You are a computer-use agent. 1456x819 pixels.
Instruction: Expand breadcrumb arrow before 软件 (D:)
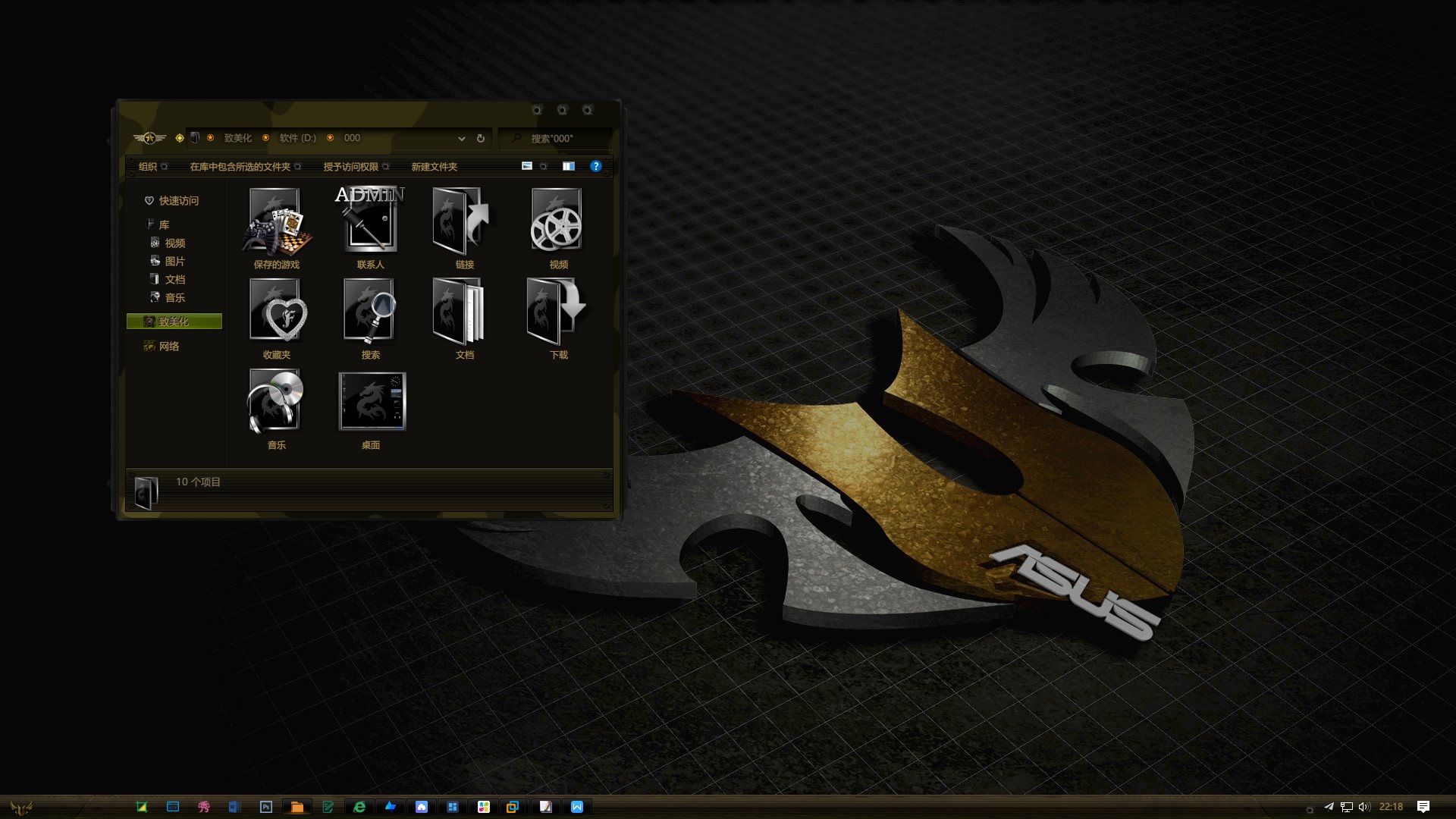(265, 138)
